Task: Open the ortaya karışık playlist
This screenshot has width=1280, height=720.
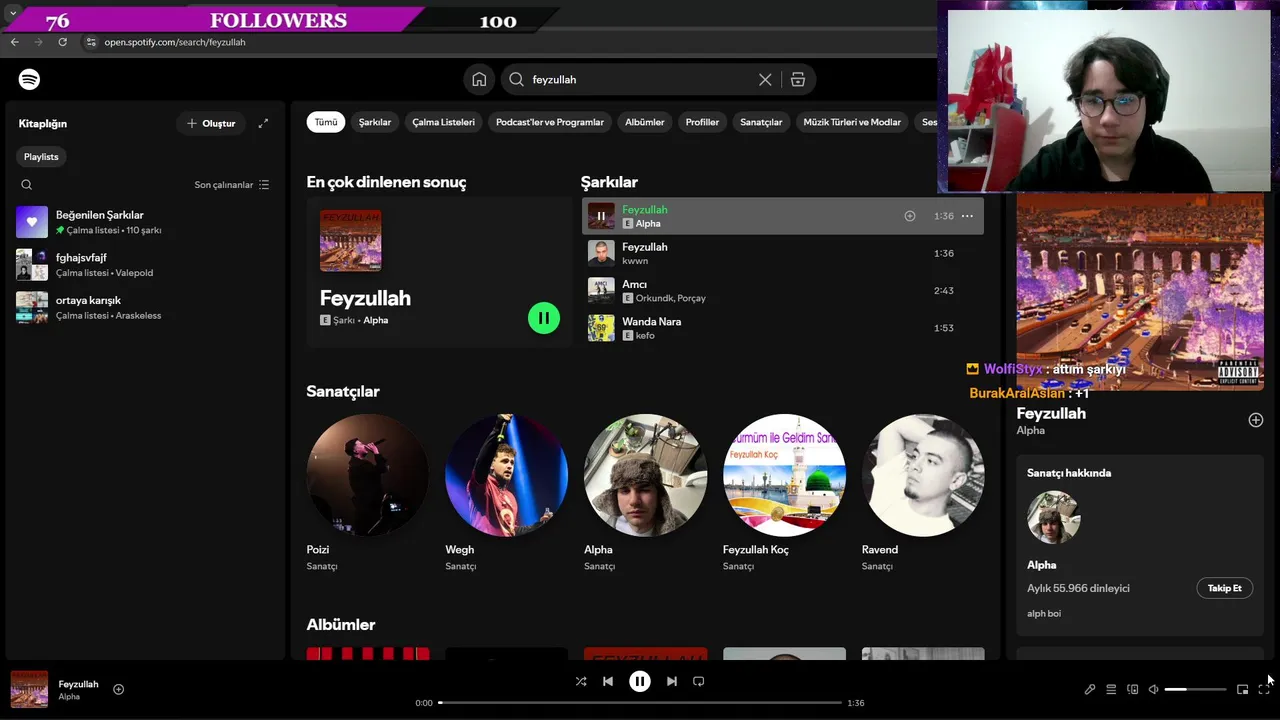Action: click(x=145, y=307)
